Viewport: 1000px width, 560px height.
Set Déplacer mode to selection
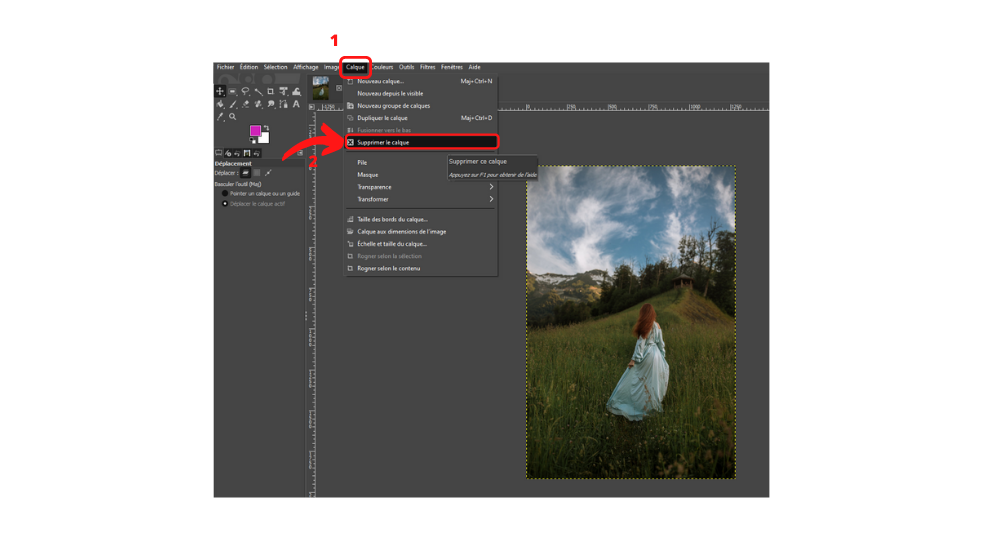[x=256, y=173]
